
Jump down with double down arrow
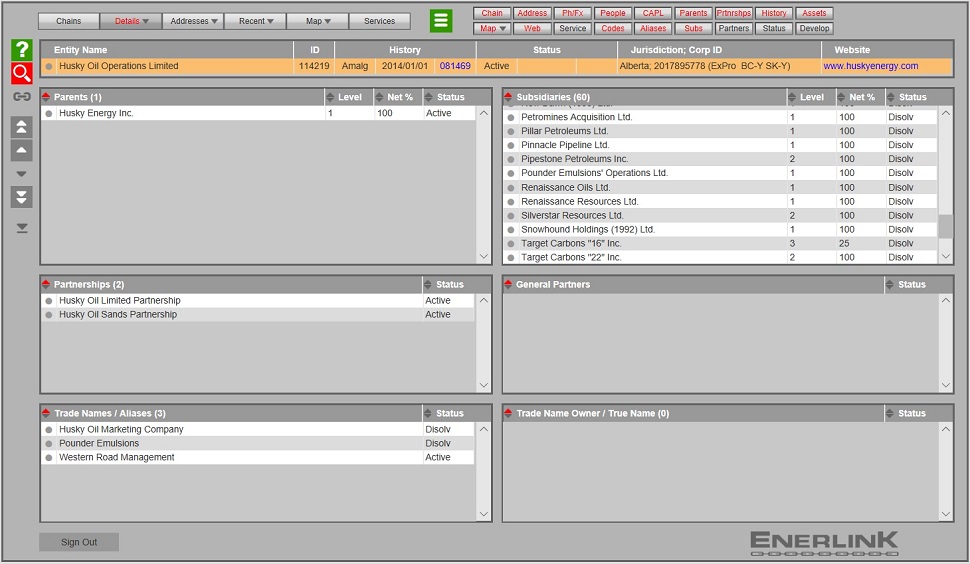(22, 197)
